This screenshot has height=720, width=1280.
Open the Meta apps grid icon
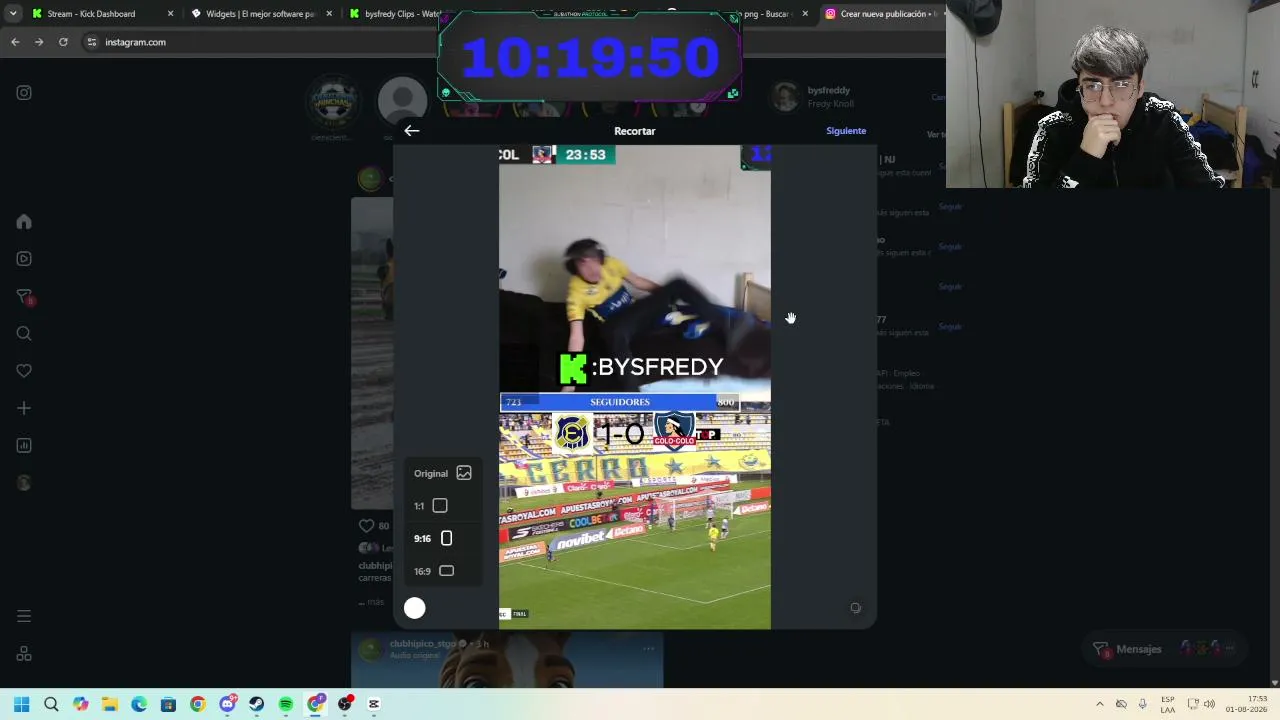pyautogui.click(x=24, y=654)
